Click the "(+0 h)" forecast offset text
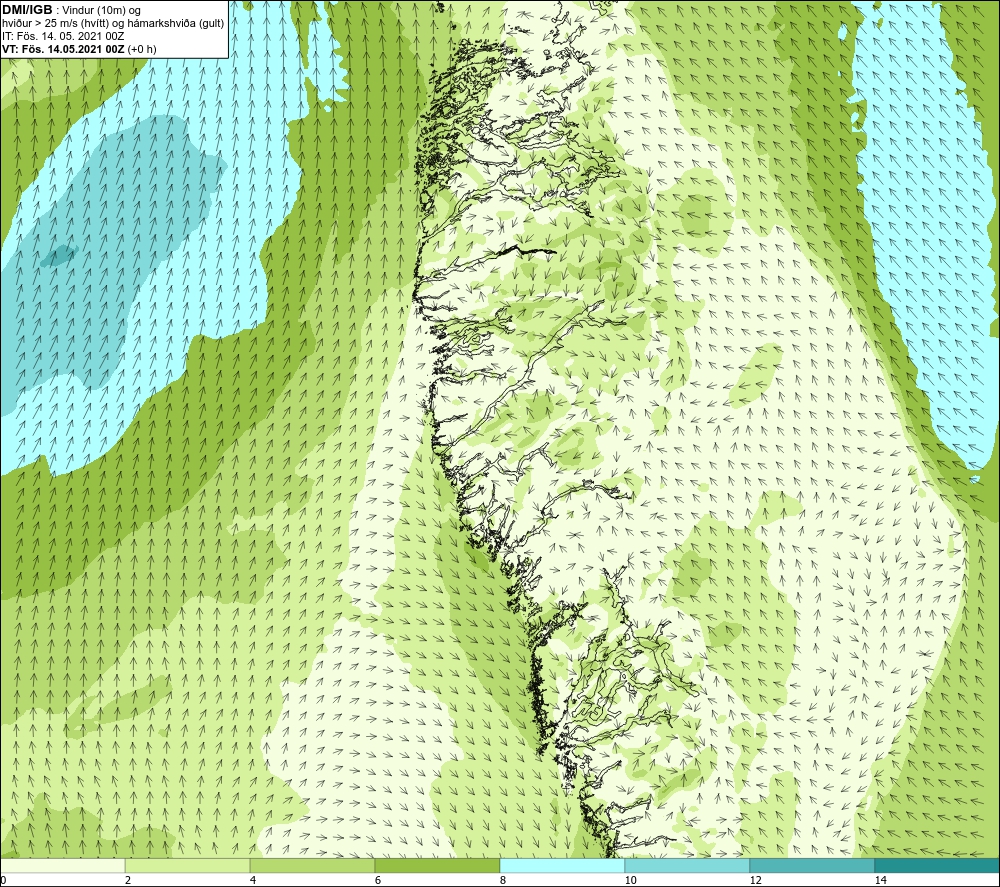The image size is (1000, 887). (142, 49)
